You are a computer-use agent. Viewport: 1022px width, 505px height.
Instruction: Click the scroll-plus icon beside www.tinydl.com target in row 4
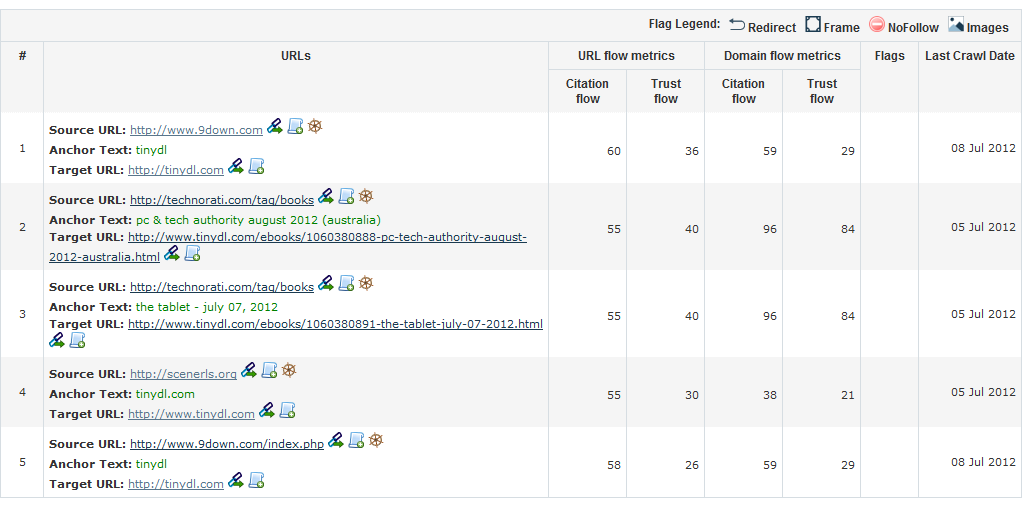[287, 410]
